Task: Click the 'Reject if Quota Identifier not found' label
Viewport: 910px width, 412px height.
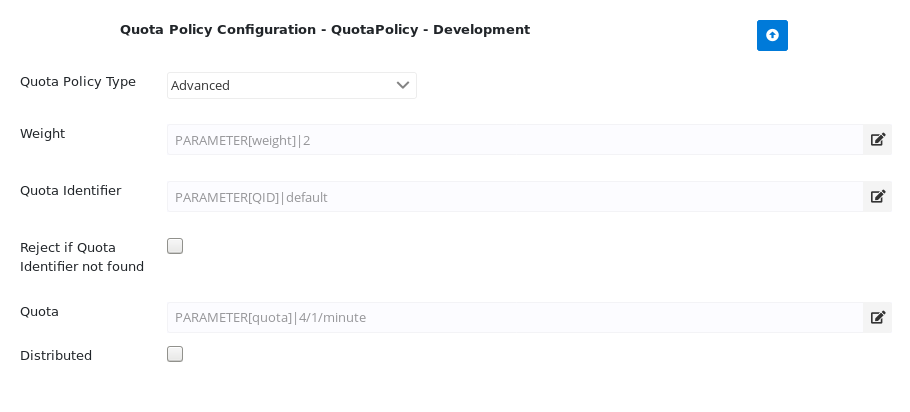Action: click(x=82, y=257)
